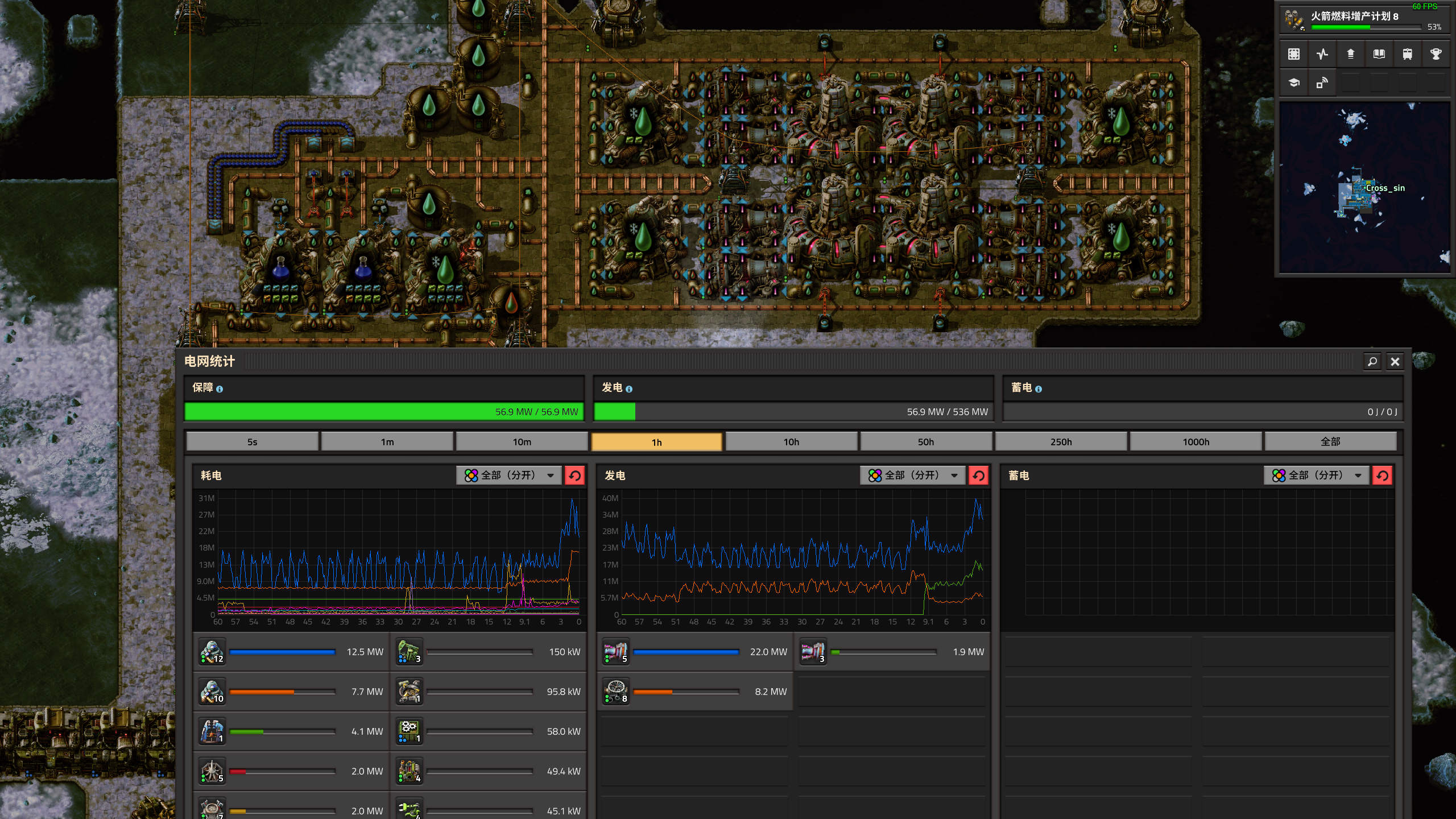Click the 22.0 MW value
The width and height of the screenshot is (1456, 819).
pos(768,652)
